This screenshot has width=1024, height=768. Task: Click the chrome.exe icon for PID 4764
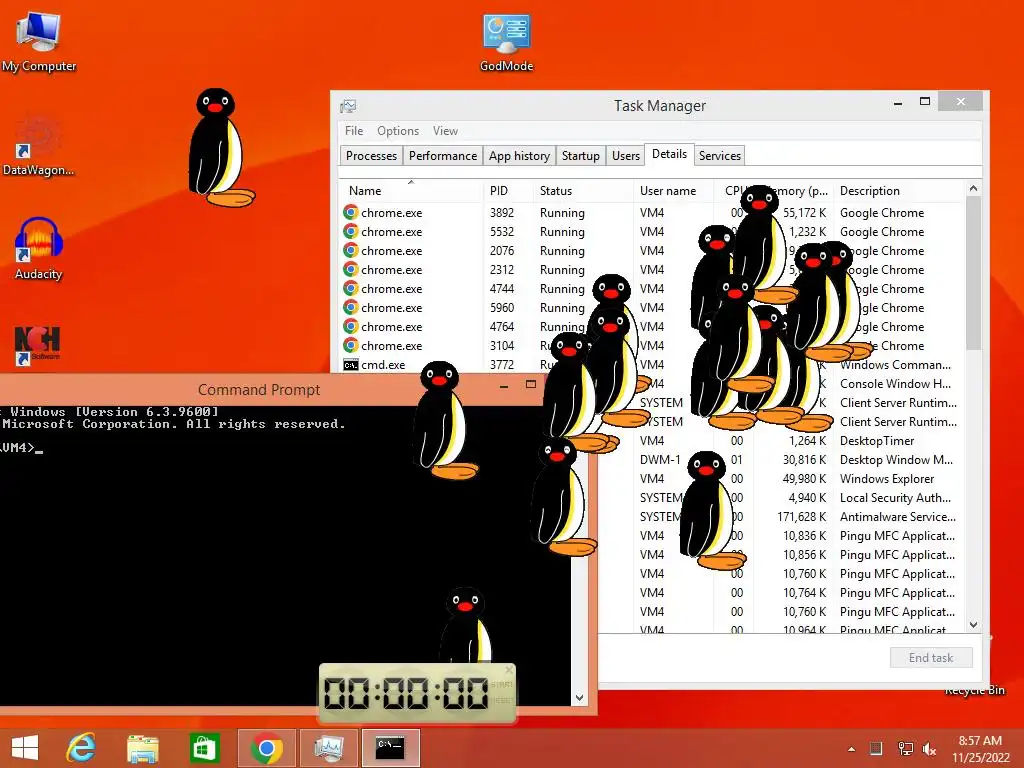[x=351, y=326]
